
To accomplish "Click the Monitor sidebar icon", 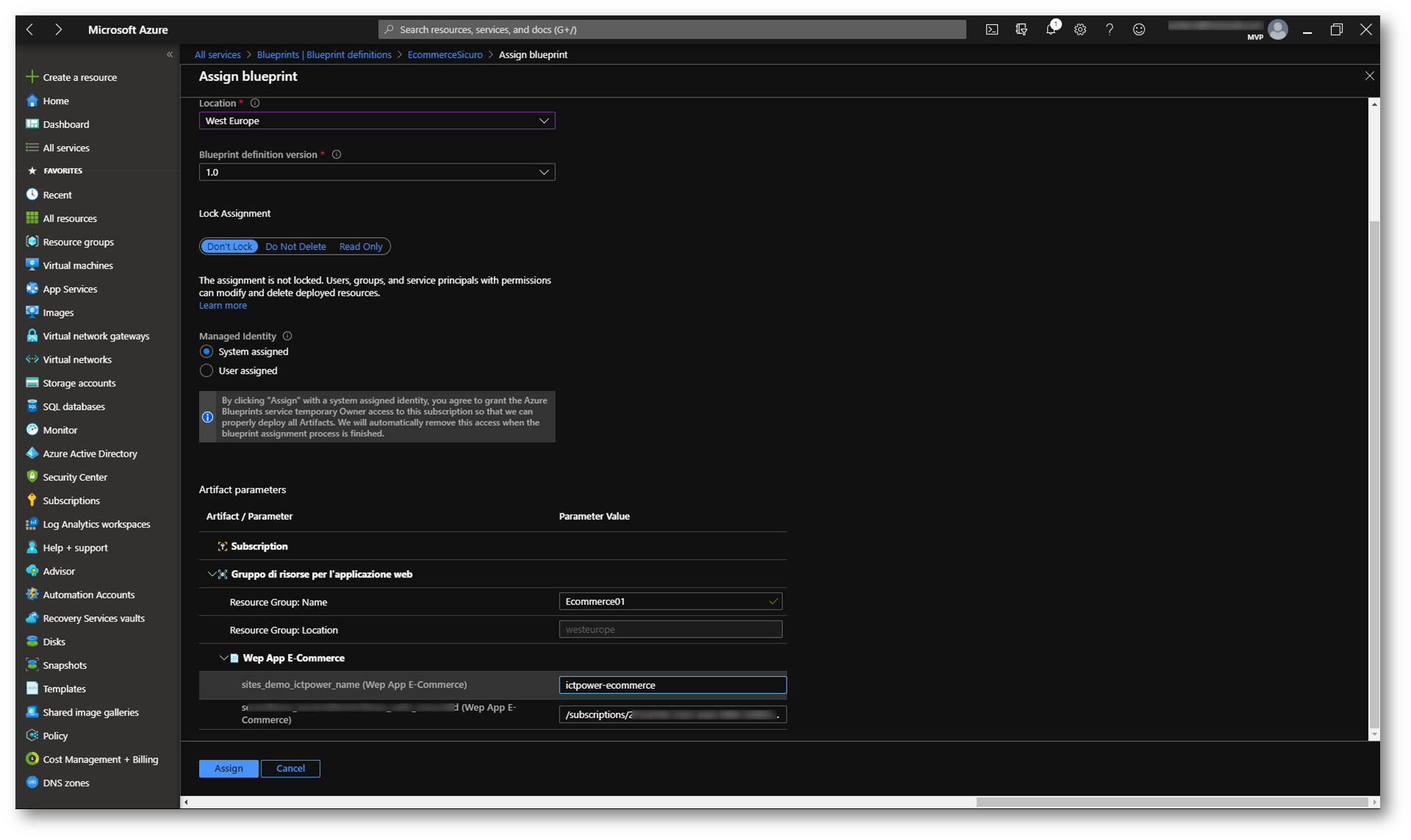I will click(x=32, y=430).
